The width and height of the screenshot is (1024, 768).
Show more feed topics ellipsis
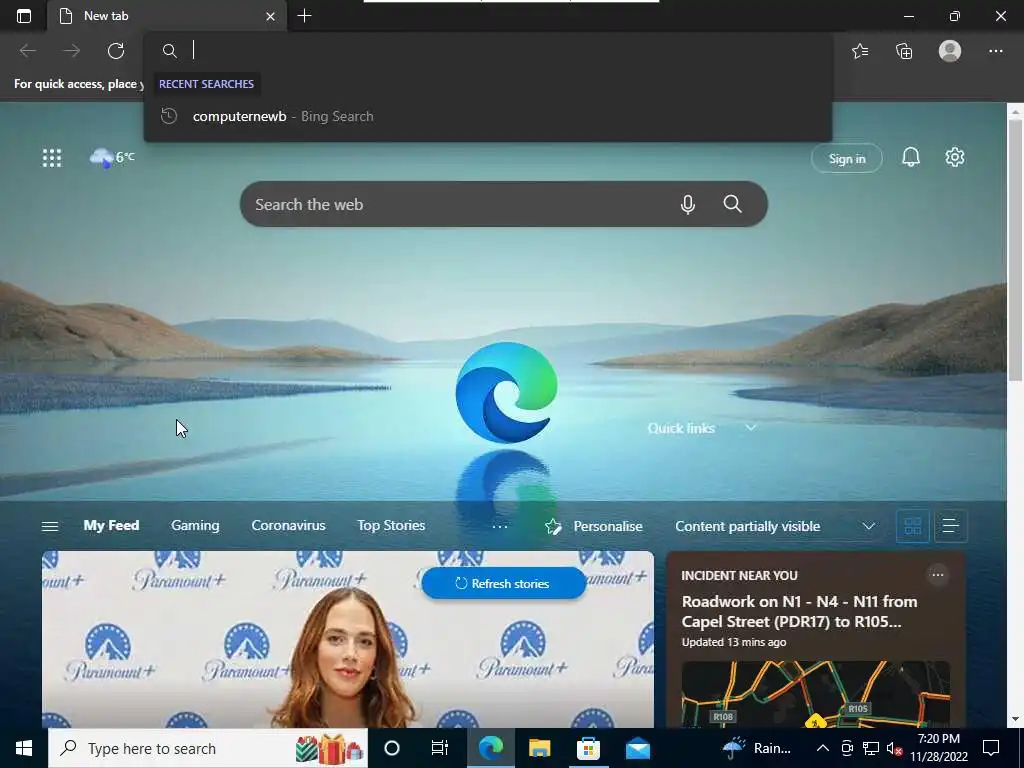click(500, 526)
